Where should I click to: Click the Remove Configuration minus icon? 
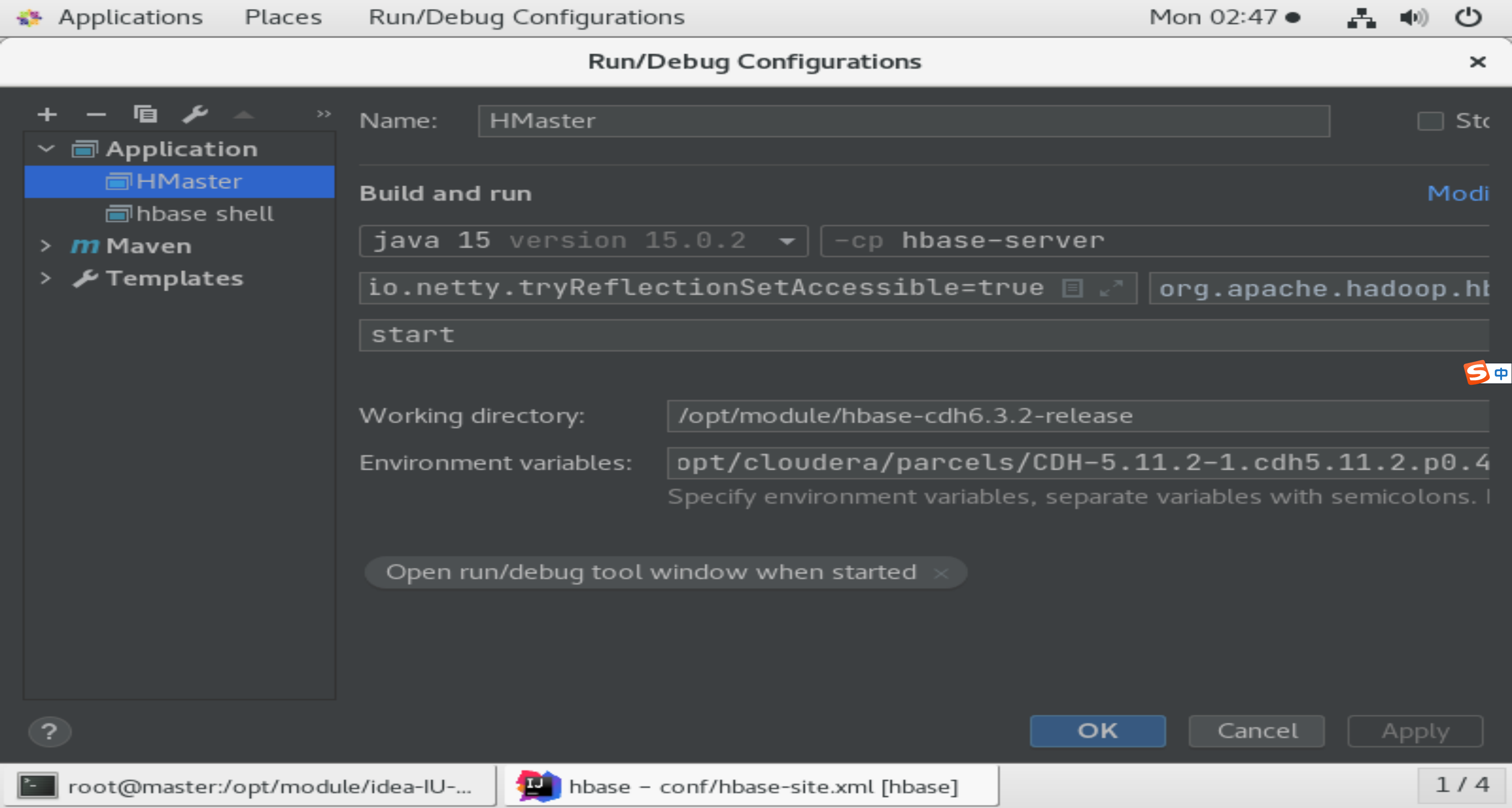(x=96, y=114)
